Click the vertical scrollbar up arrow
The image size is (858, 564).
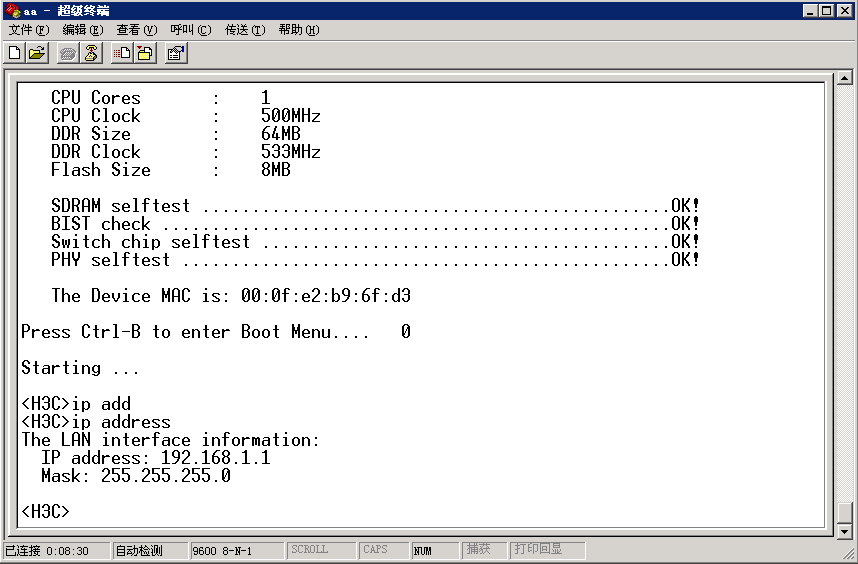coord(845,78)
